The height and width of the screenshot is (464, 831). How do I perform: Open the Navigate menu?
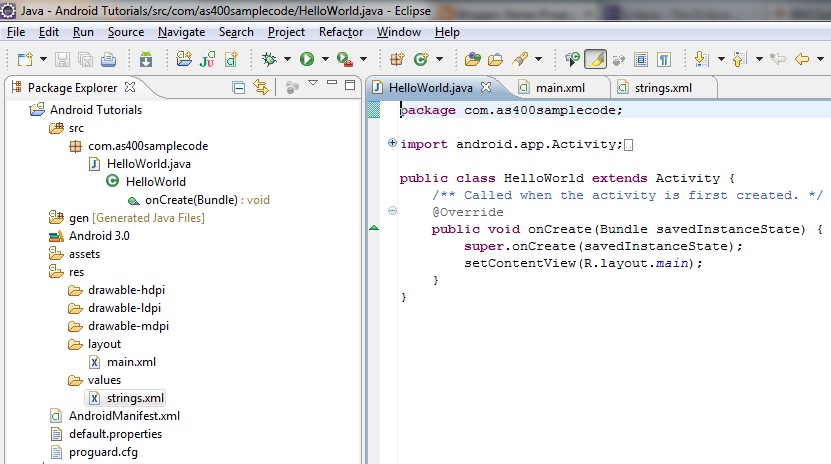pyautogui.click(x=182, y=32)
